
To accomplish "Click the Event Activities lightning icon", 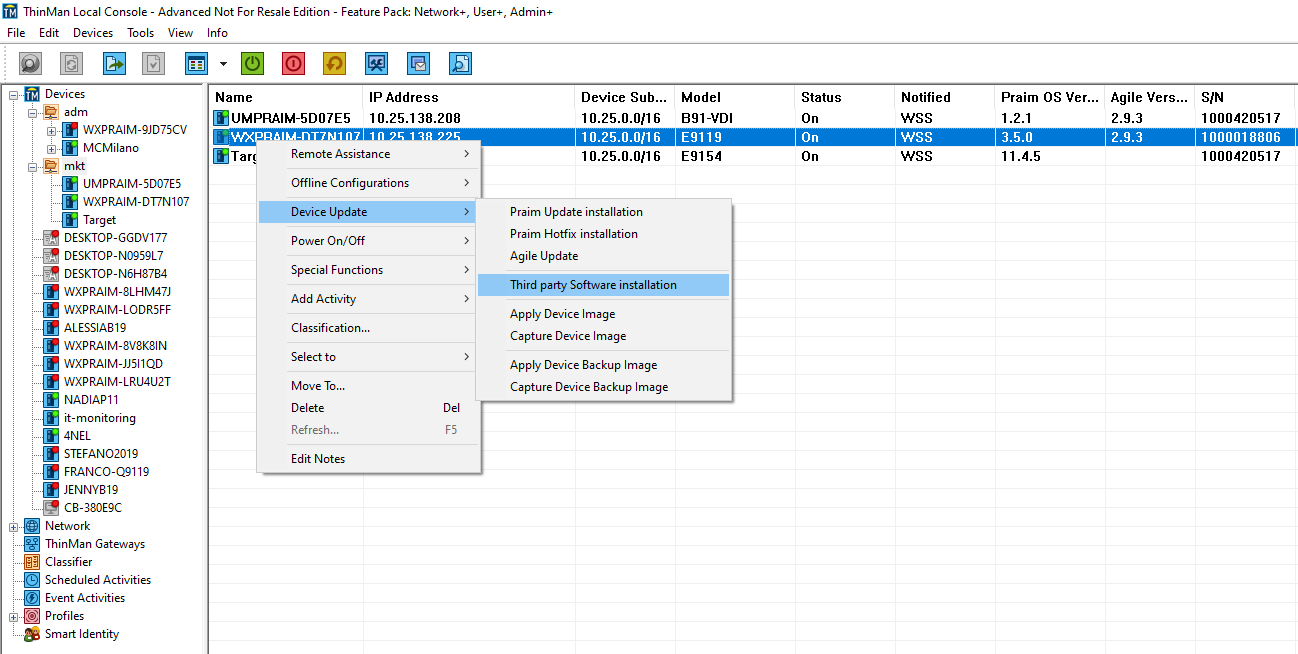I will pyautogui.click(x=32, y=598).
